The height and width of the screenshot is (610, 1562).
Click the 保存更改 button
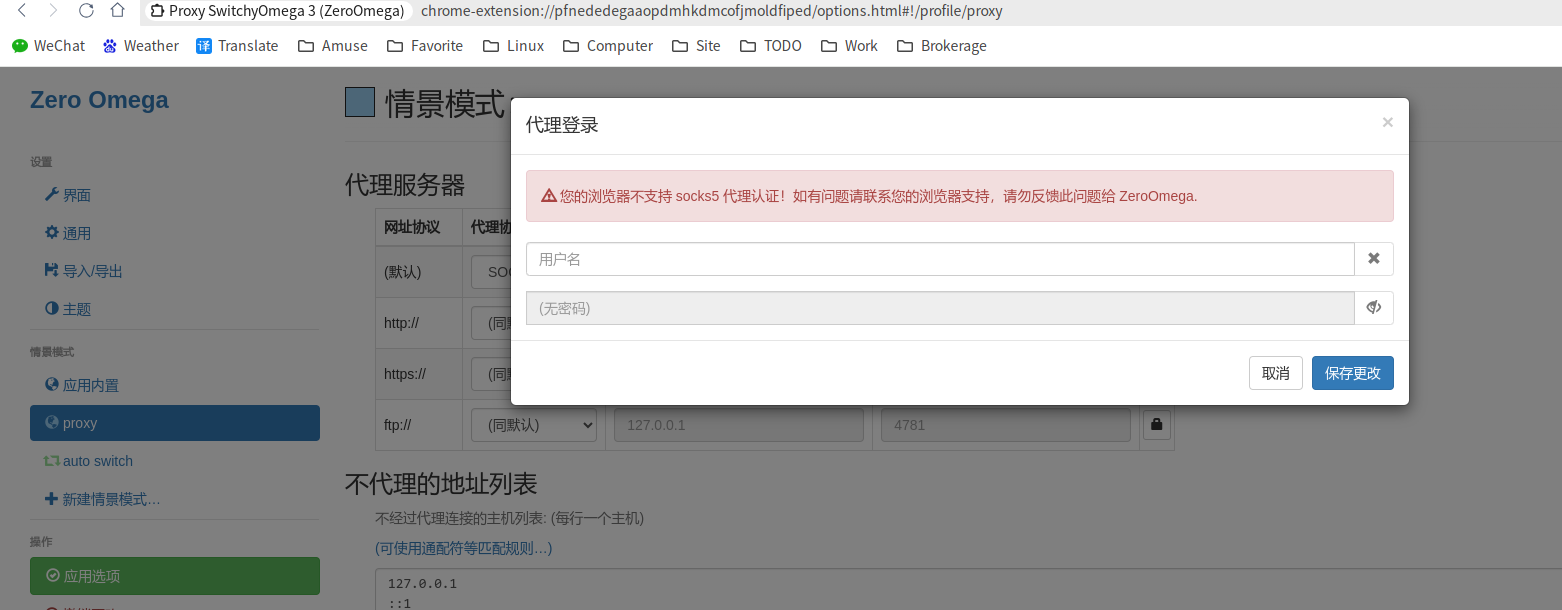[1353, 373]
